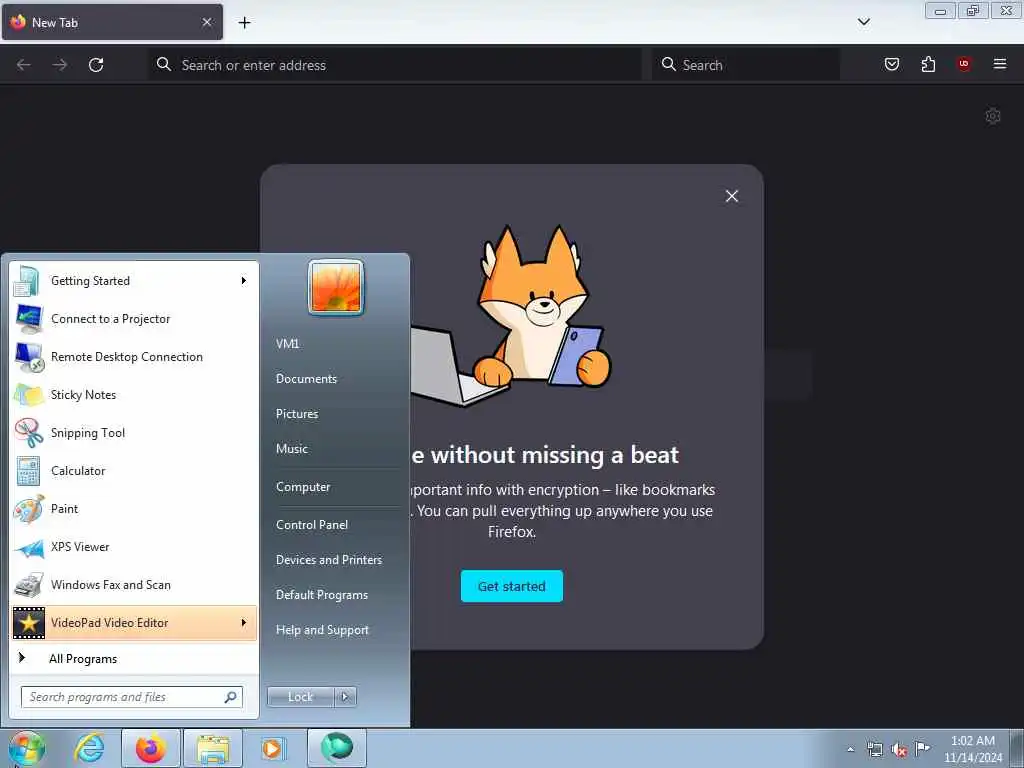Open VideoPad Video Editor star icon

[x=29, y=623]
